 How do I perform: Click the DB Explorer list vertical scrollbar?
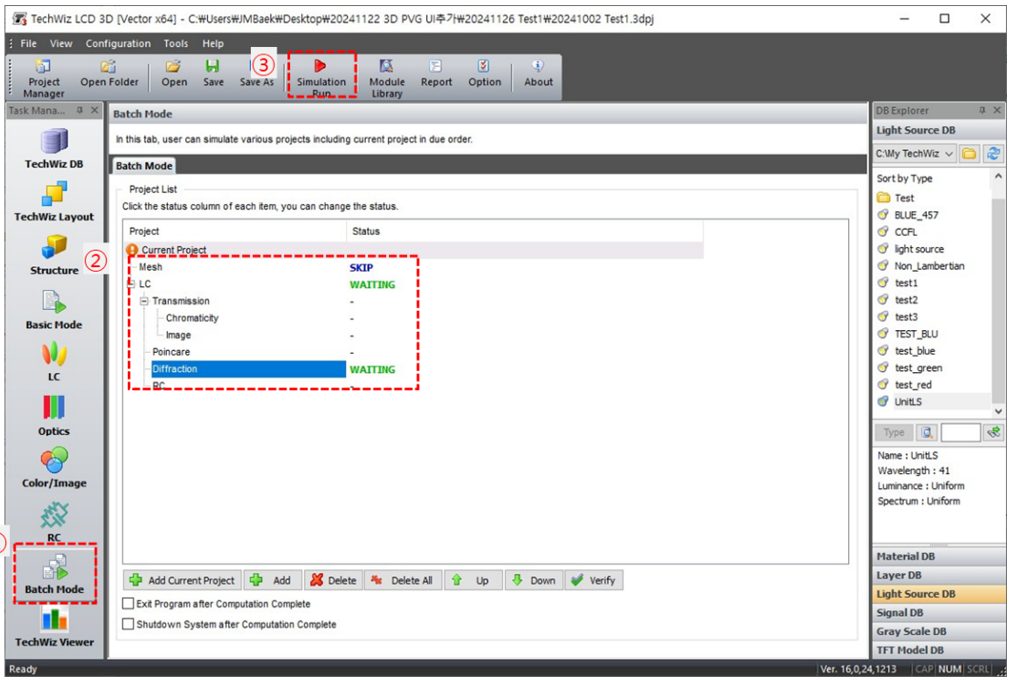tap(998, 290)
